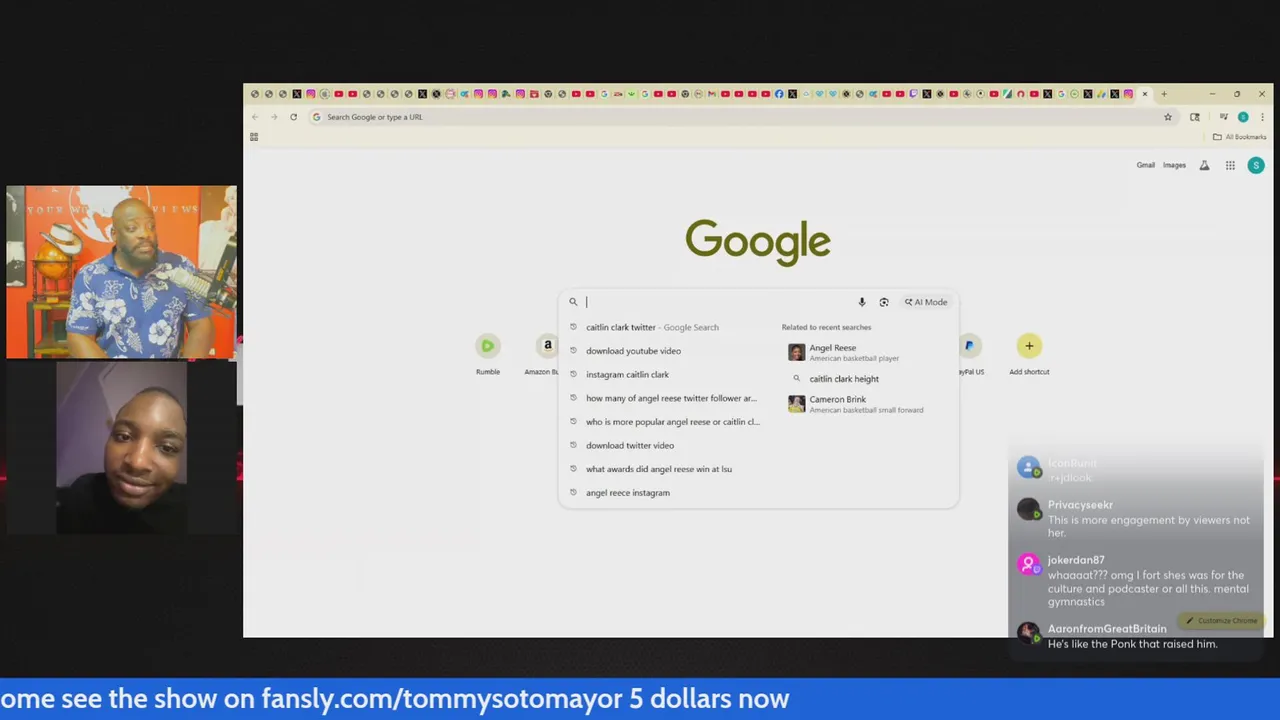Open AI Mode in search box
This screenshot has height=720, width=1280.
[x=926, y=302]
